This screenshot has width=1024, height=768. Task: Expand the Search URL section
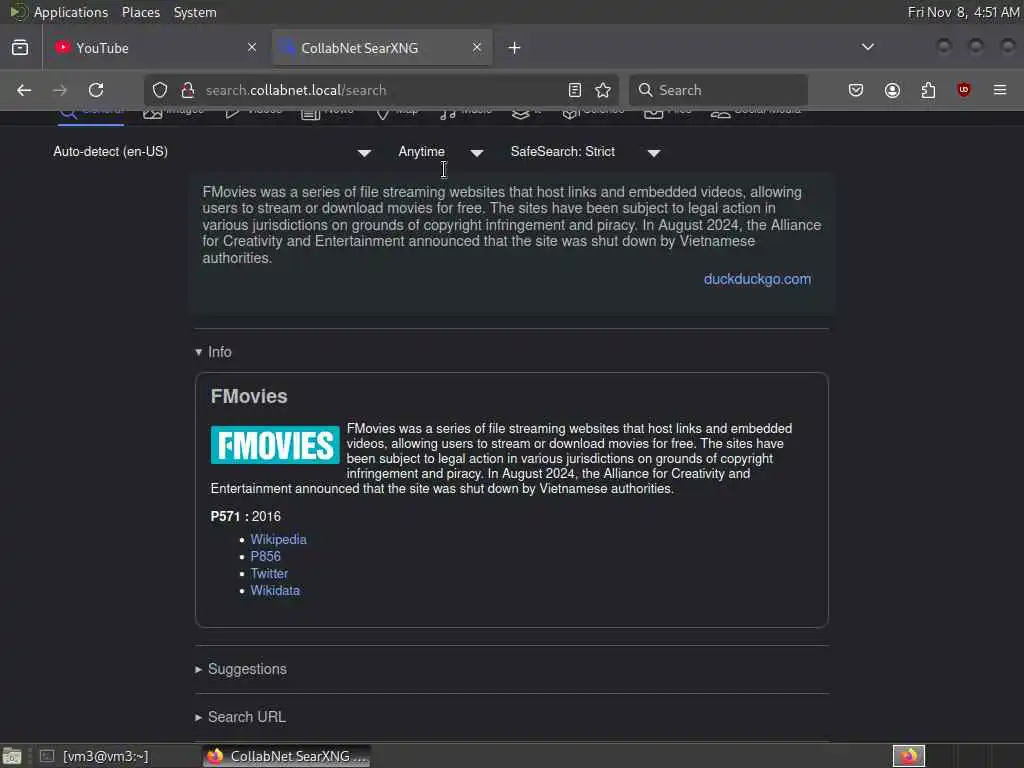click(240, 717)
